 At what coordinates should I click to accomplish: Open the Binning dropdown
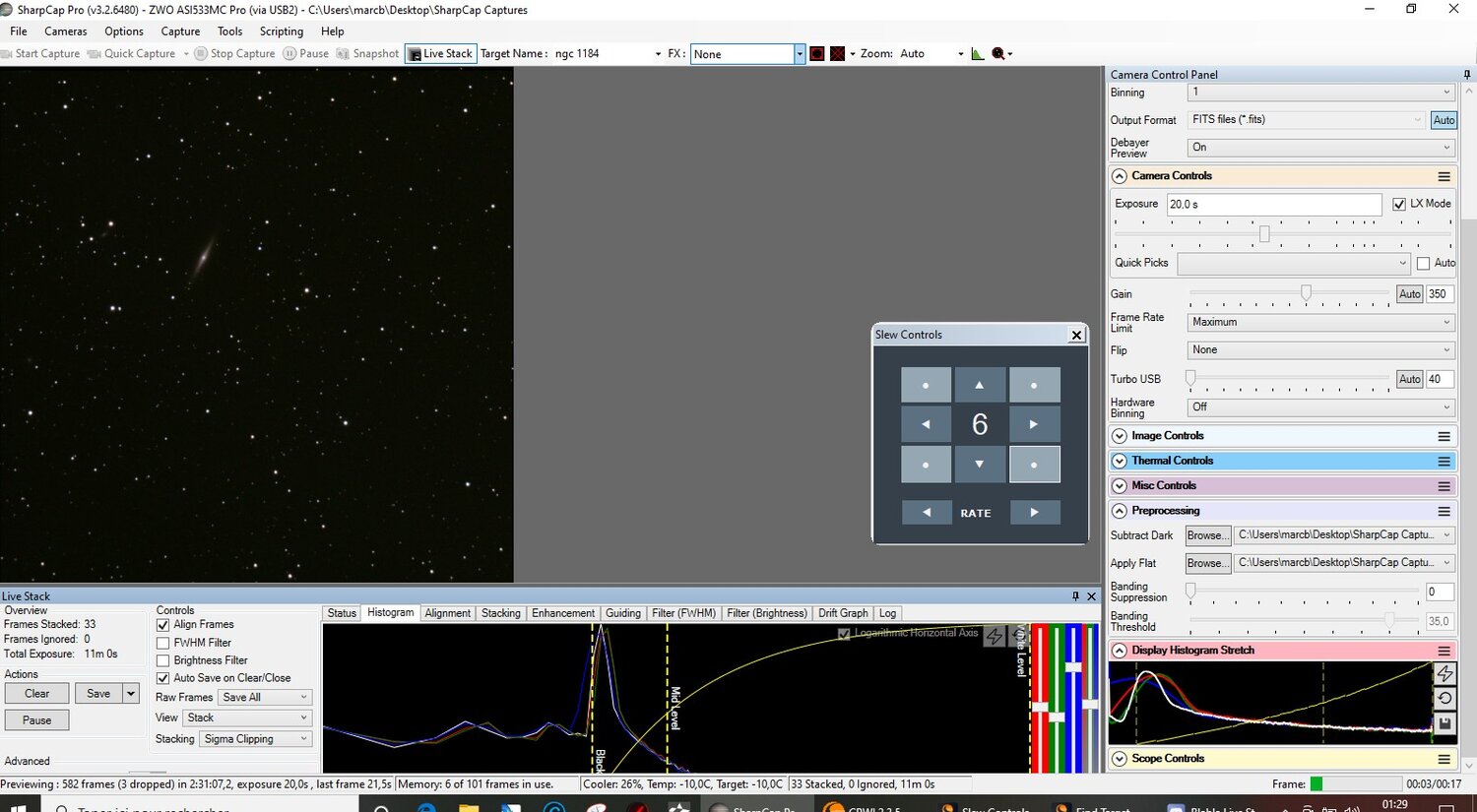(x=1320, y=93)
